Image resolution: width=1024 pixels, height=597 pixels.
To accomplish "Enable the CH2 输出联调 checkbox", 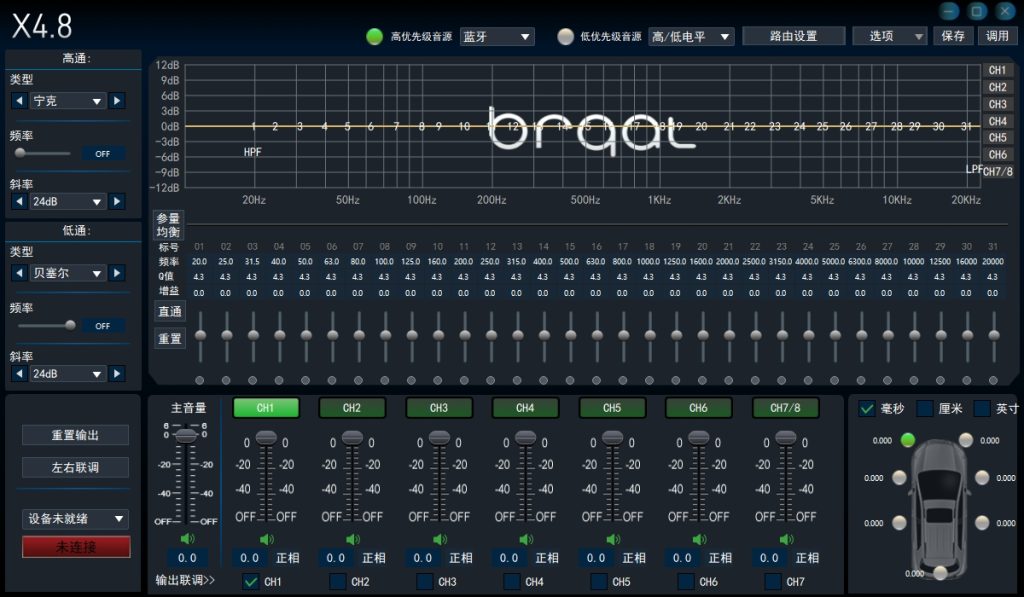I will click(x=338, y=581).
